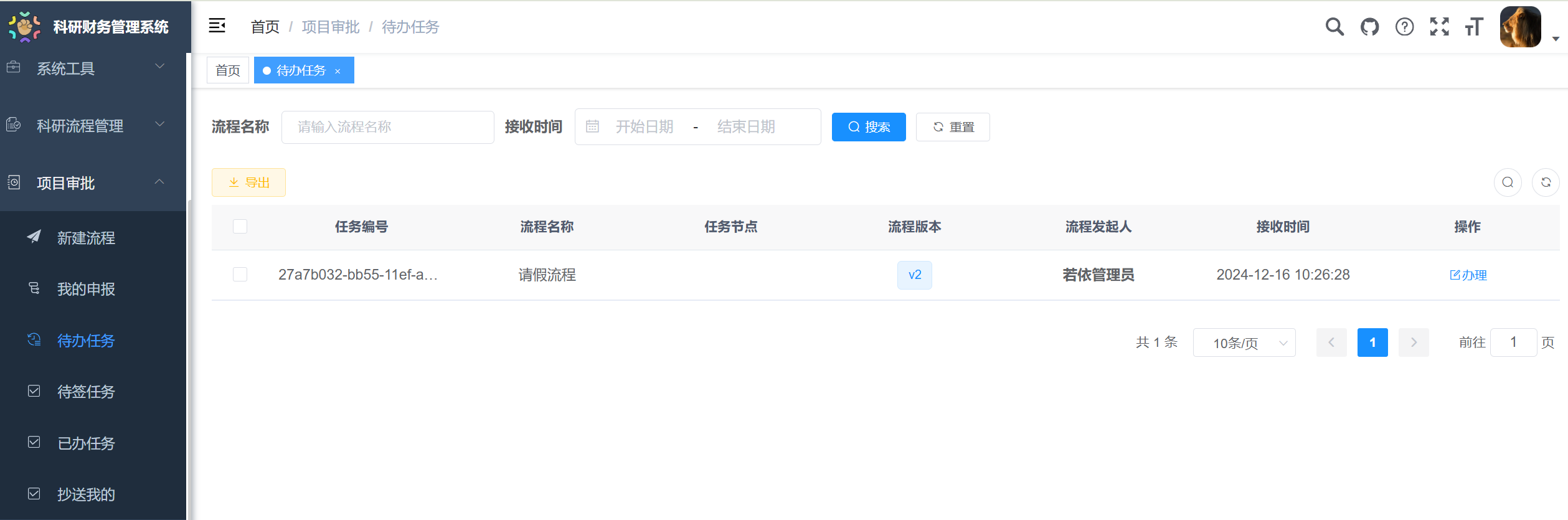Viewport: 1568px width, 520px height.
Task: Expand the 系统工具 menu
Action: [93, 68]
